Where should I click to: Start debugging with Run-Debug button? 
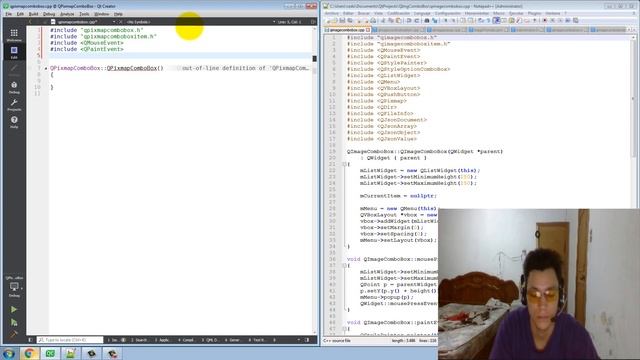(x=14, y=322)
